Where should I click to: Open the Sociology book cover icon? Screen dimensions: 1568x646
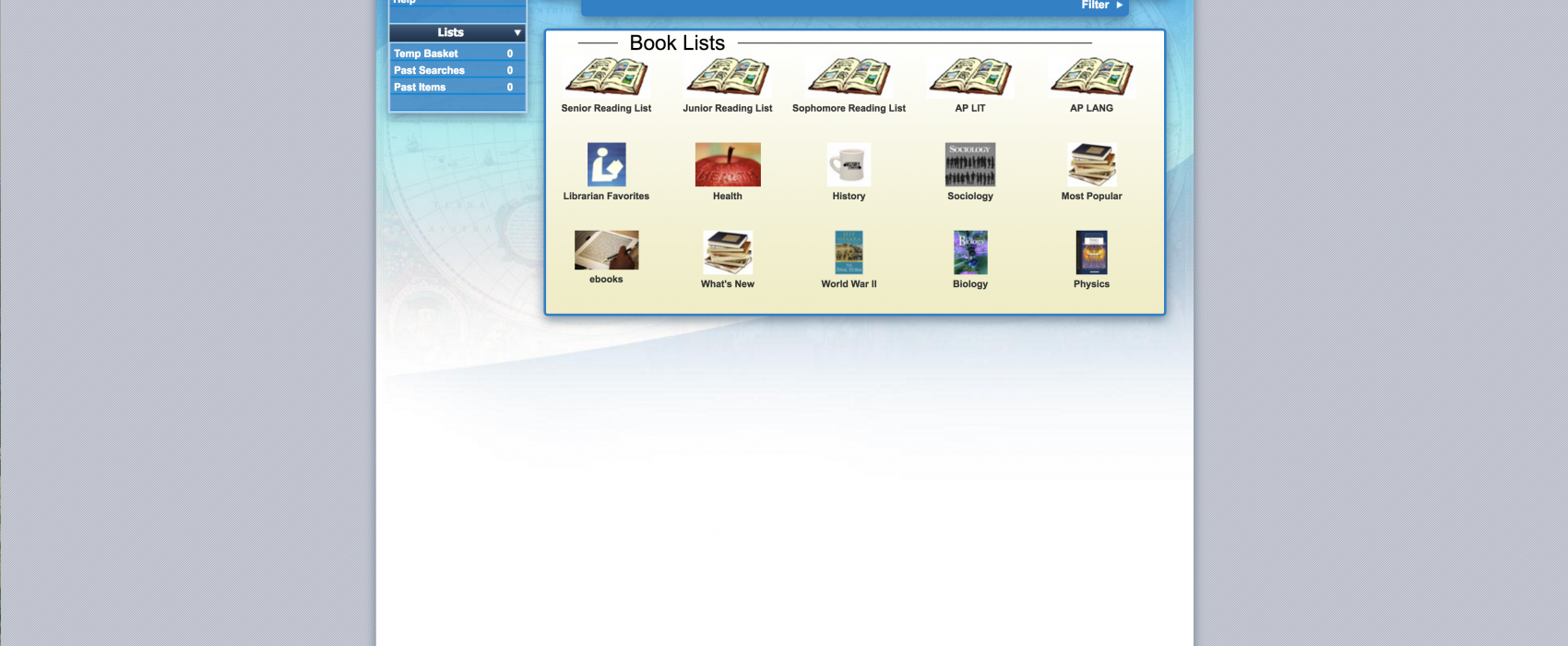(970, 164)
